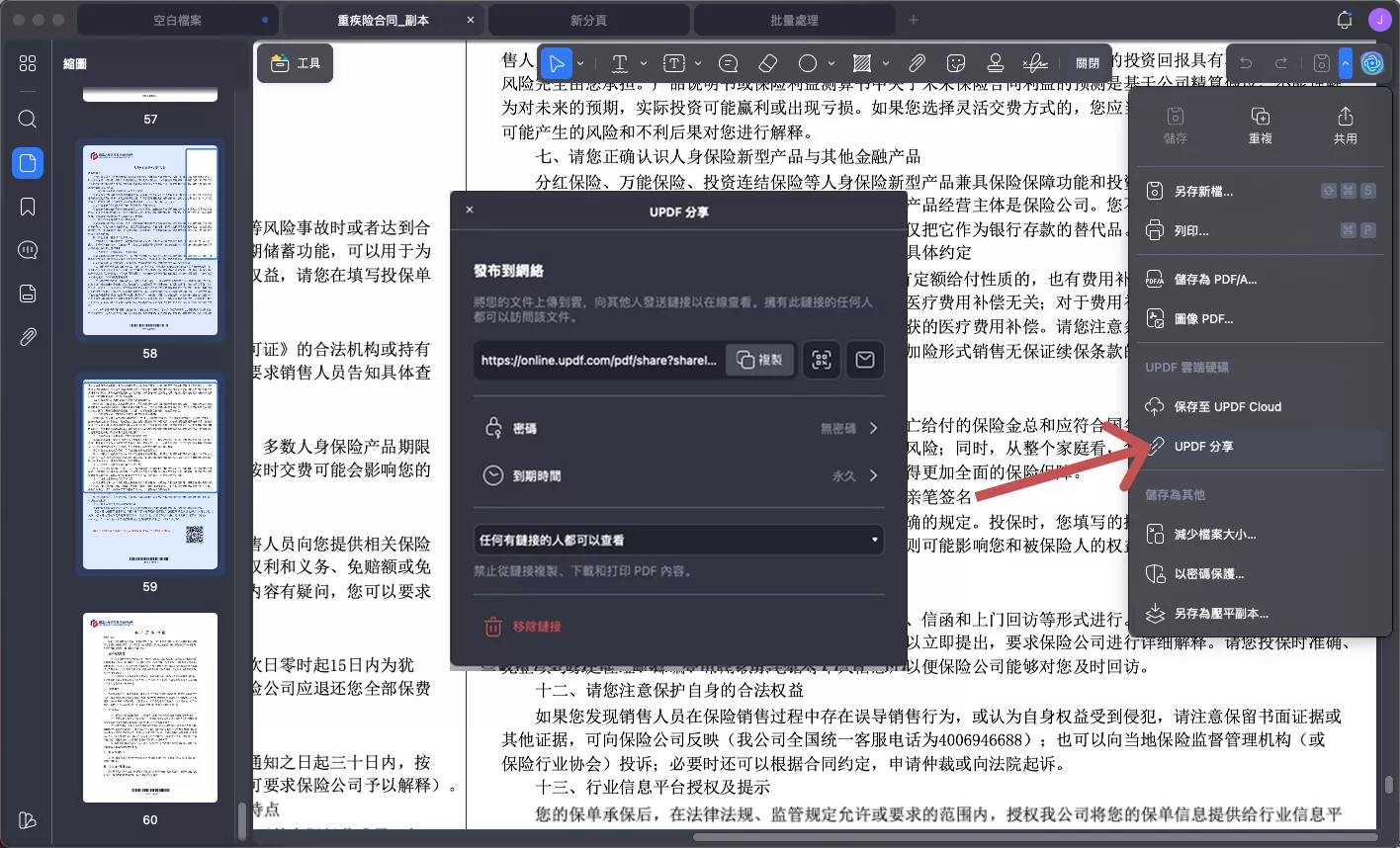Viewport: 1400px width, 848px height.
Task: Select the sticker tool
Action: coord(956,64)
